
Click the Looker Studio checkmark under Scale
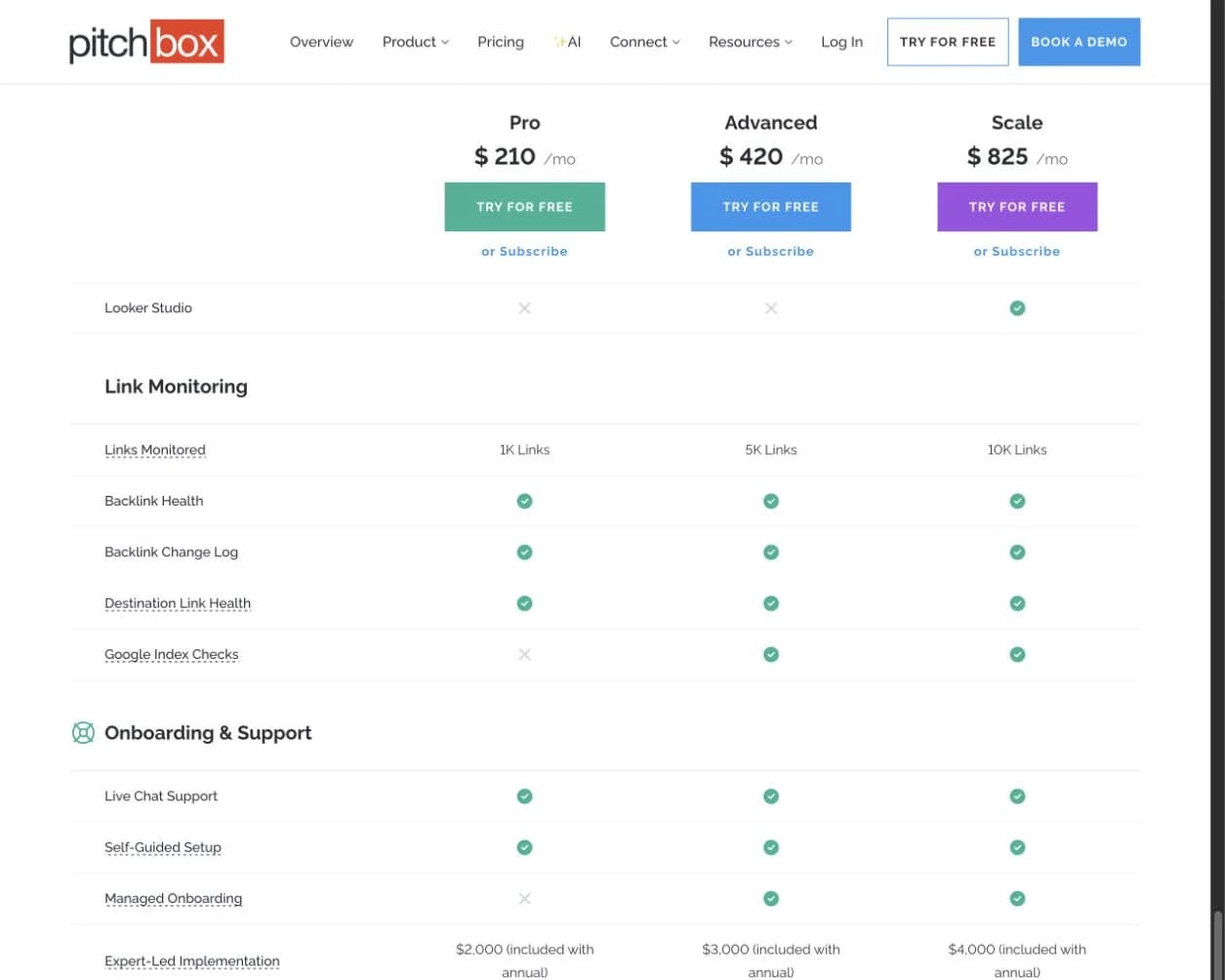pyautogui.click(x=1017, y=308)
